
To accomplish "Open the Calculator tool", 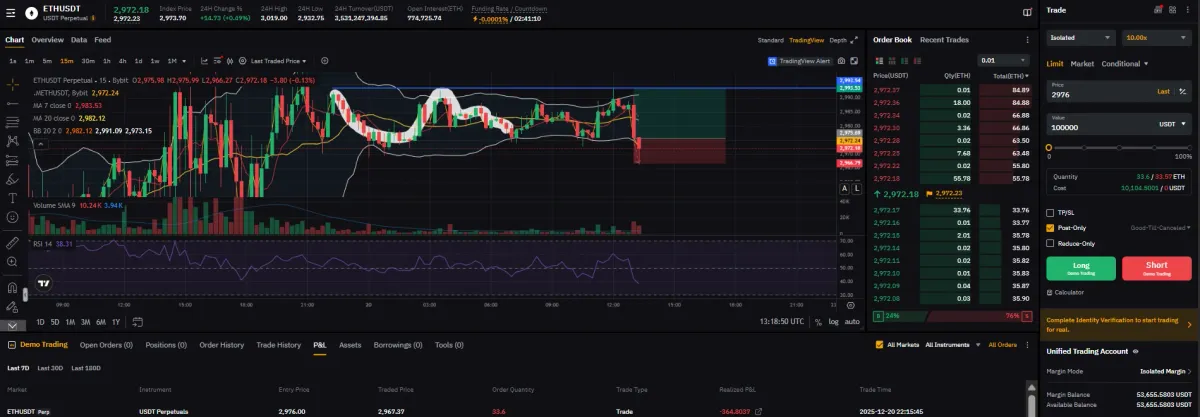I will pos(1065,292).
